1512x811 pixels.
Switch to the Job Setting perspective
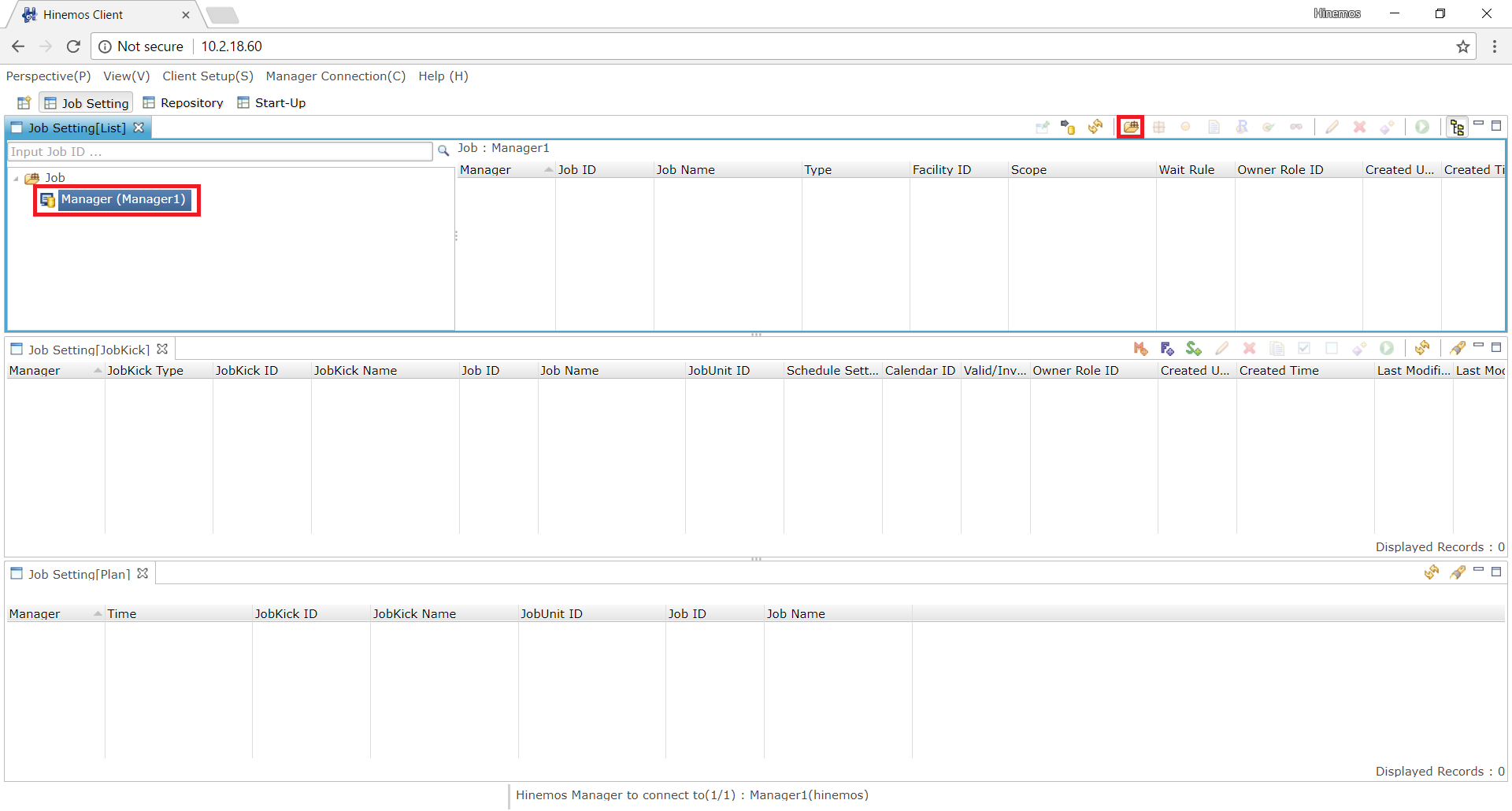click(86, 103)
